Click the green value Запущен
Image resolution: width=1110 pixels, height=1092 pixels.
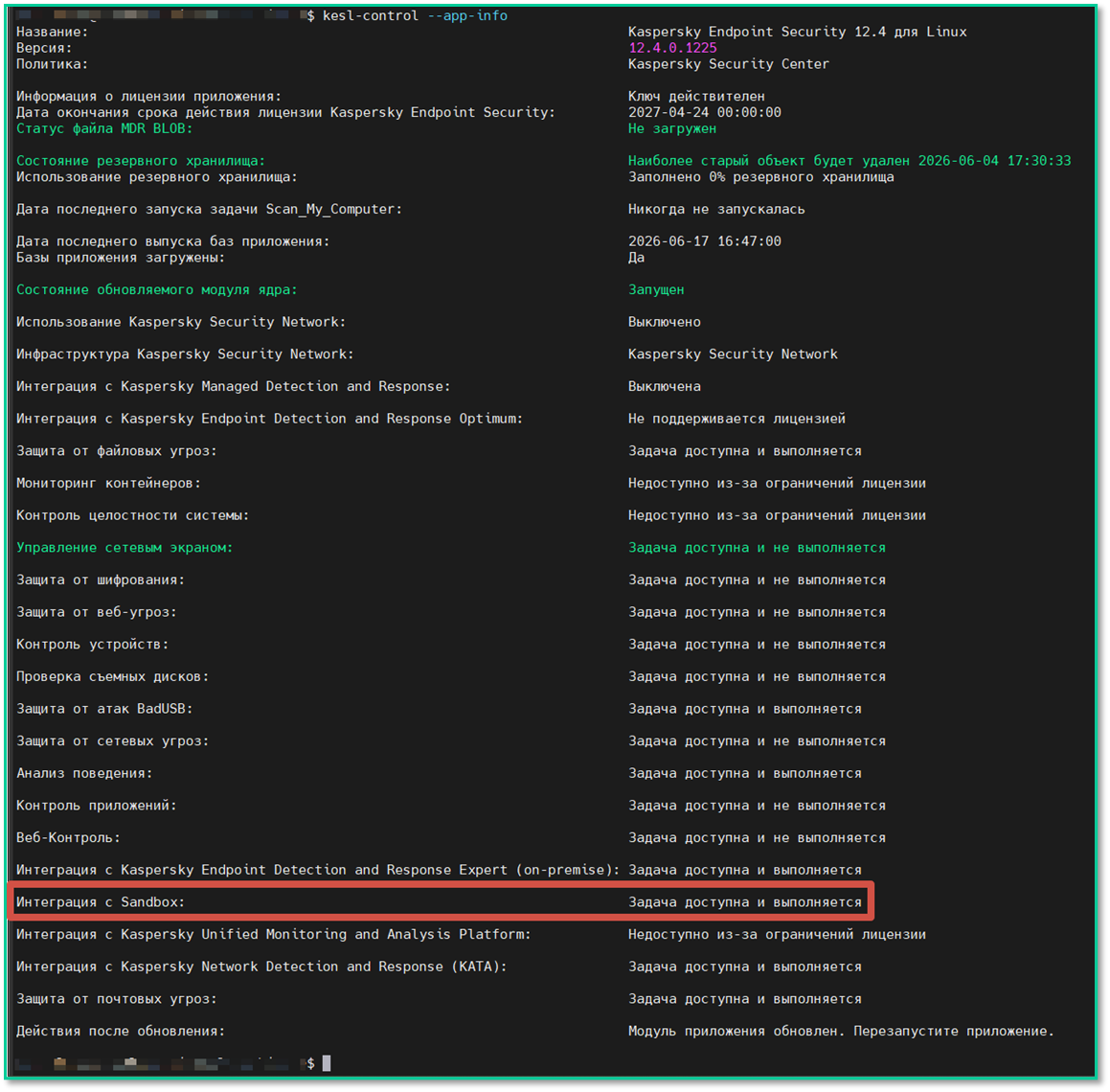click(x=656, y=289)
